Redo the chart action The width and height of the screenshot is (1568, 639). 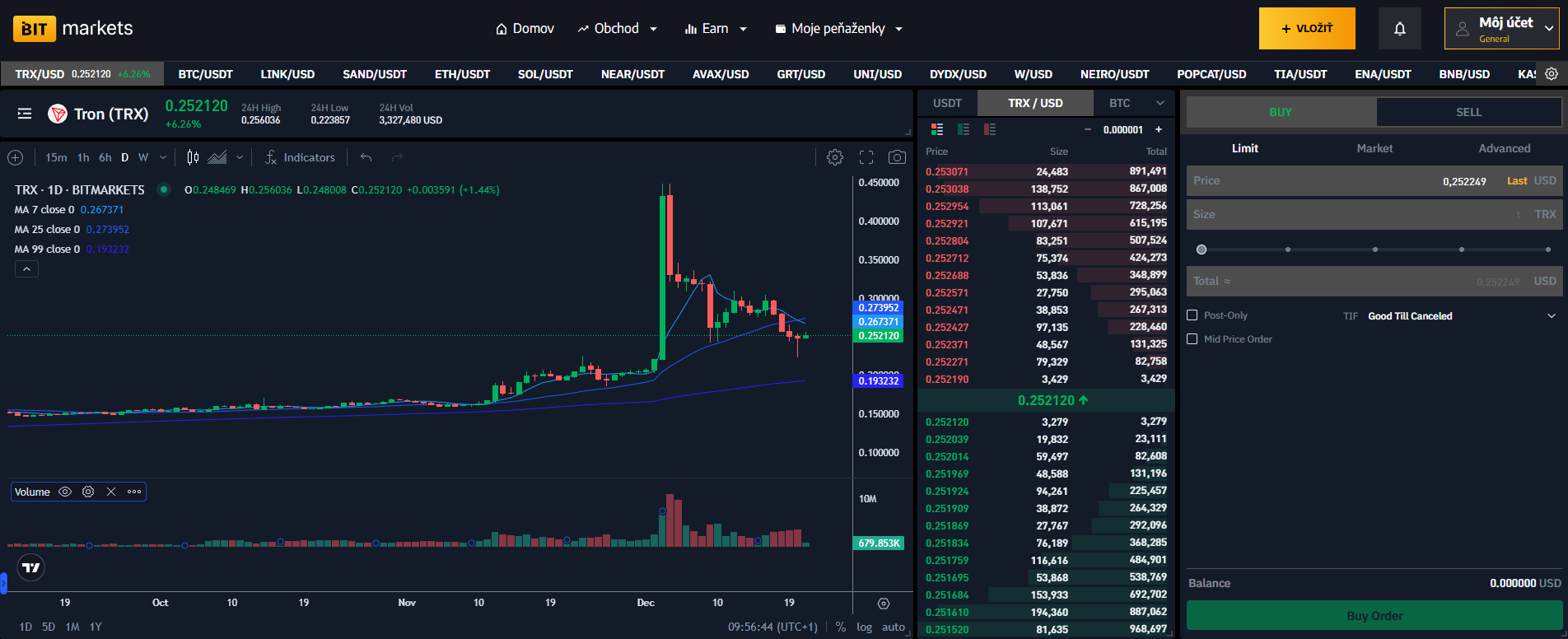(398, 157)
